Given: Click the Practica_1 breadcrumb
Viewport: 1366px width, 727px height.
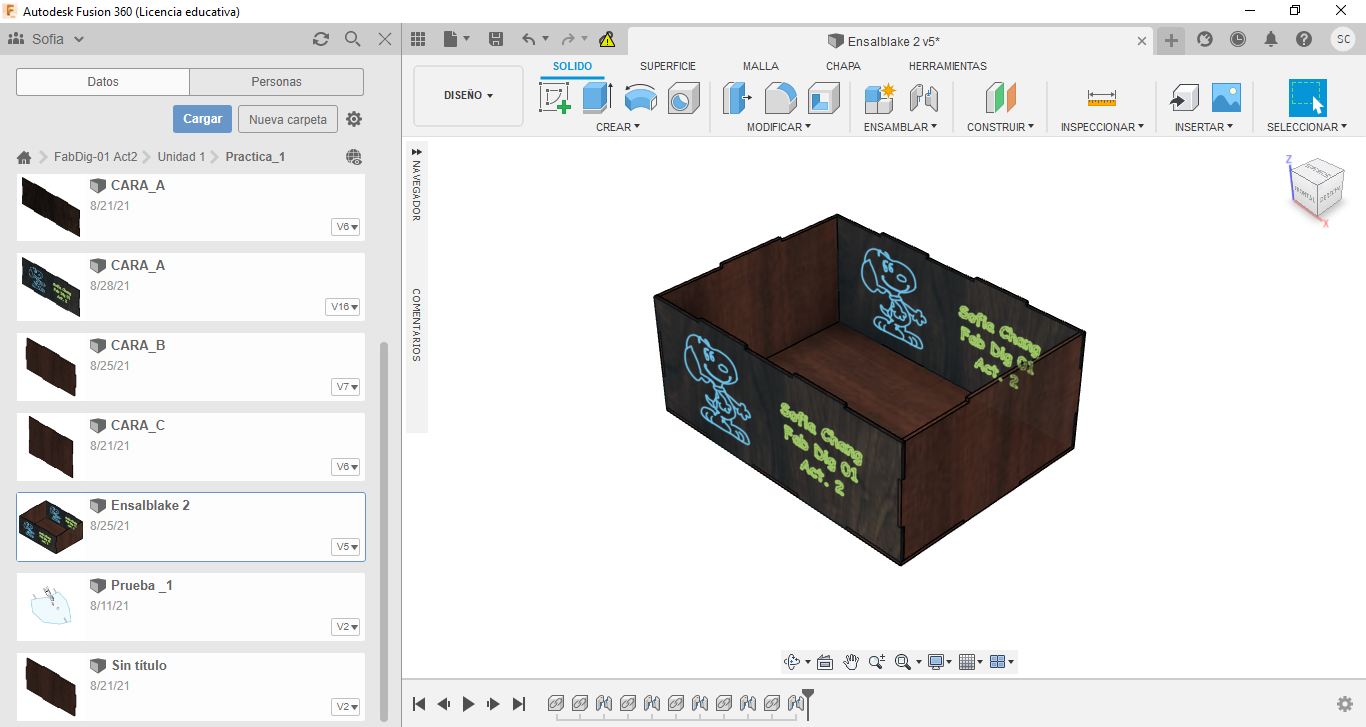Looking at the screenshot, I should (x=255, y=157).
